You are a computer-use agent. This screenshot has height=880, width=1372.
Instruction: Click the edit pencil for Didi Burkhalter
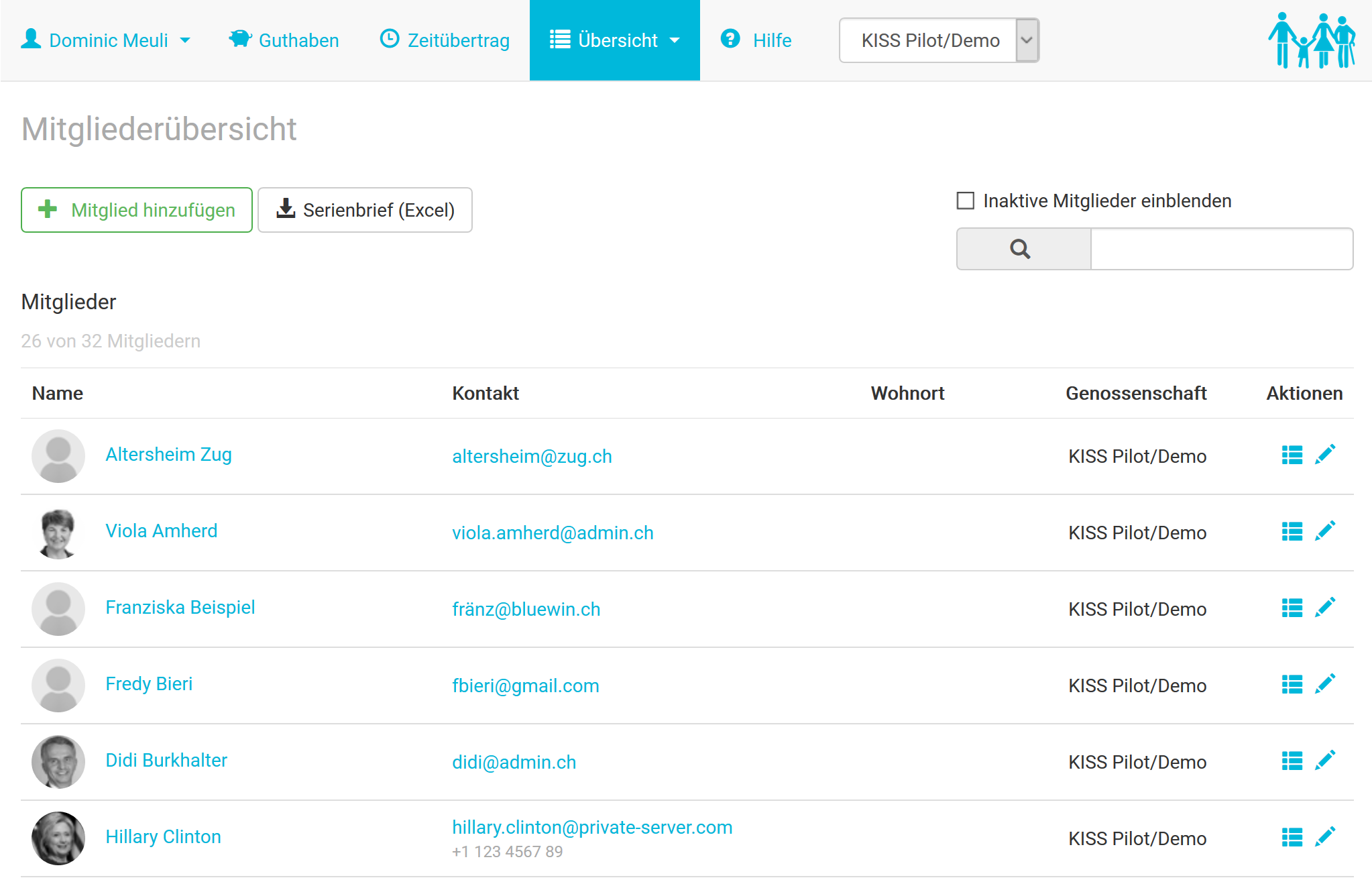tap(1325, 761)
